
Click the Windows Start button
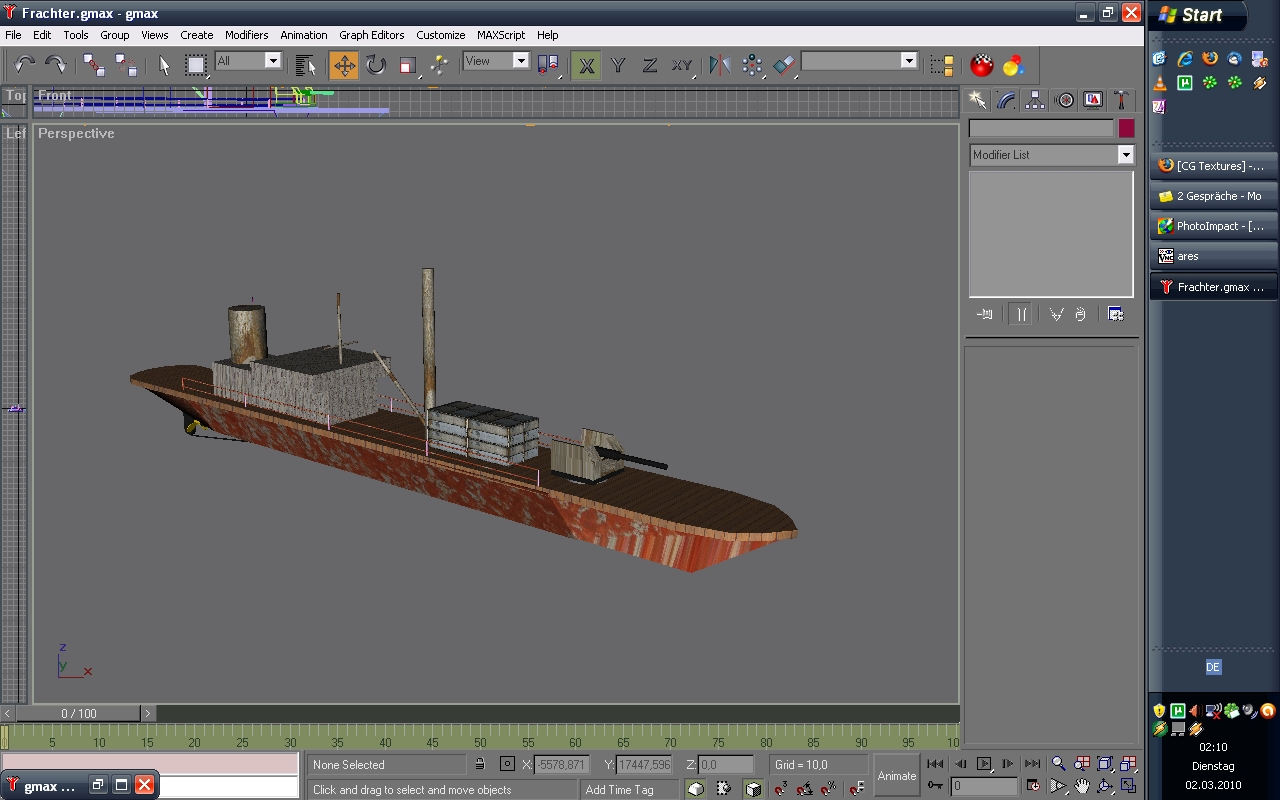[1196, 15]
